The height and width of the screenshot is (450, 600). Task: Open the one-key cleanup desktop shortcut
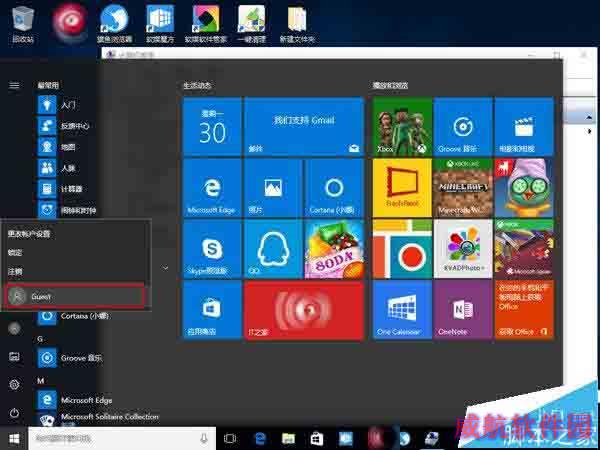(x=251, y=24)
